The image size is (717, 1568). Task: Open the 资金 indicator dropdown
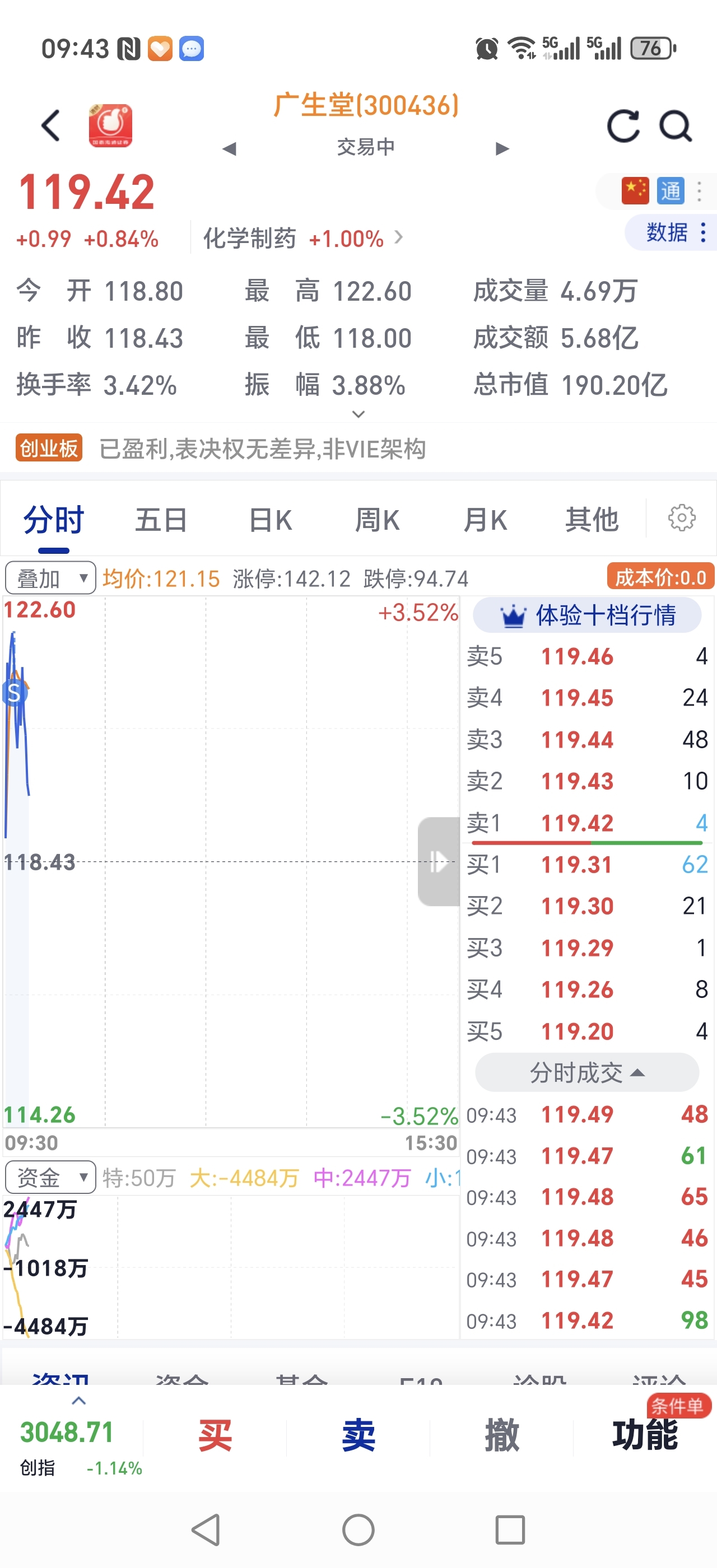tap(50, 1177)
